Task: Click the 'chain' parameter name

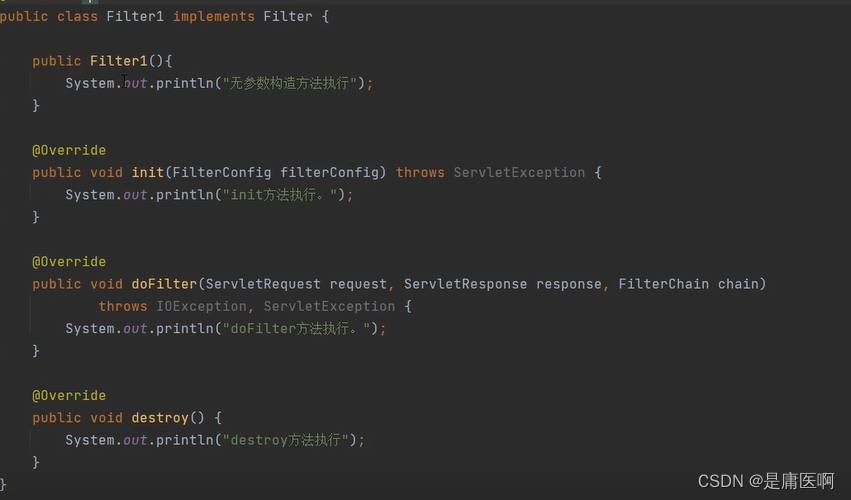Action: (x=738, y=284)
